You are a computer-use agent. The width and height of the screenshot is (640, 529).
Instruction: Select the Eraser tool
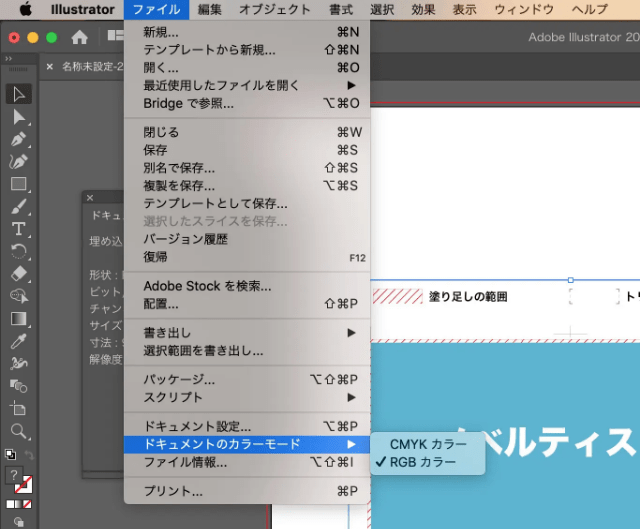pyautogui.click(x=18, y=273)
